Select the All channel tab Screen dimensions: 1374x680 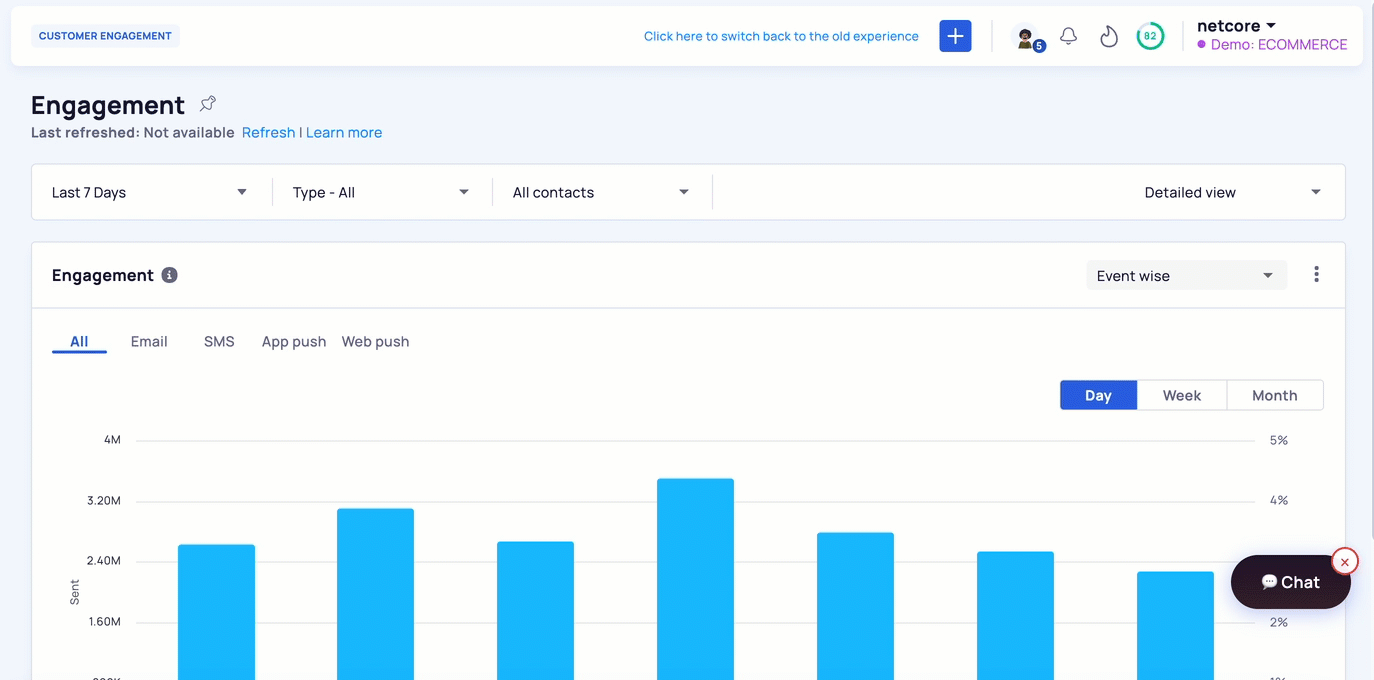pos(79,342)
